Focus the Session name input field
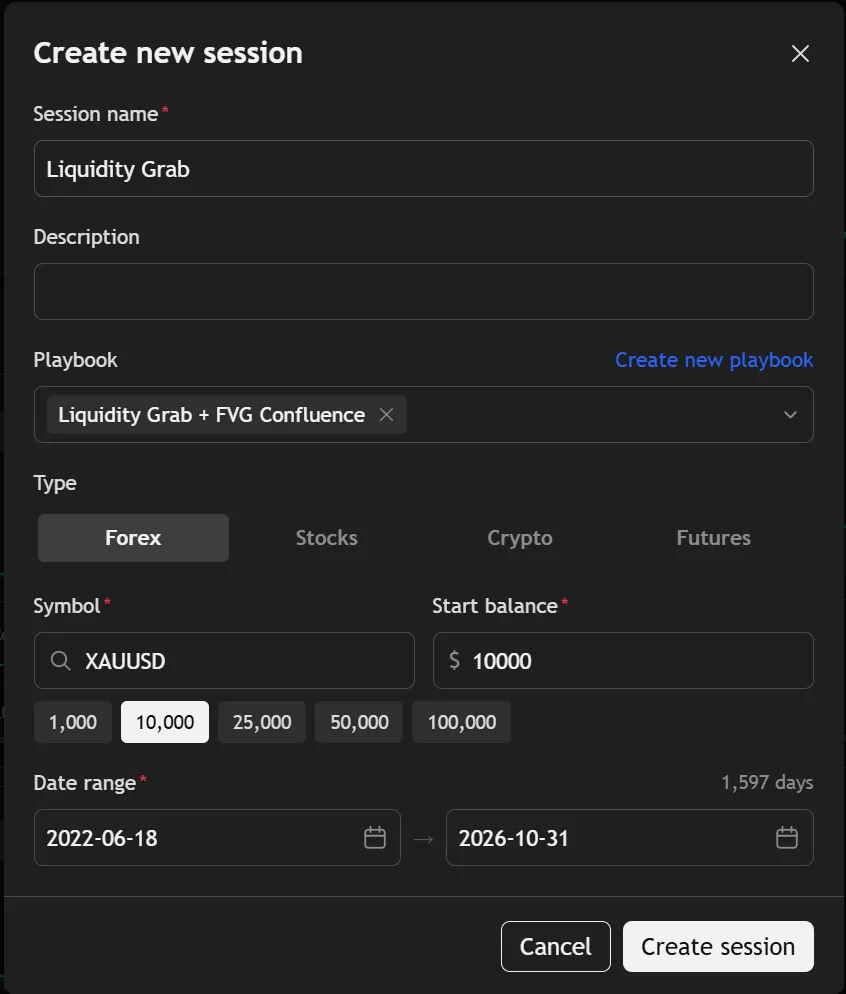The image size is (846, 994). [423, 169]
